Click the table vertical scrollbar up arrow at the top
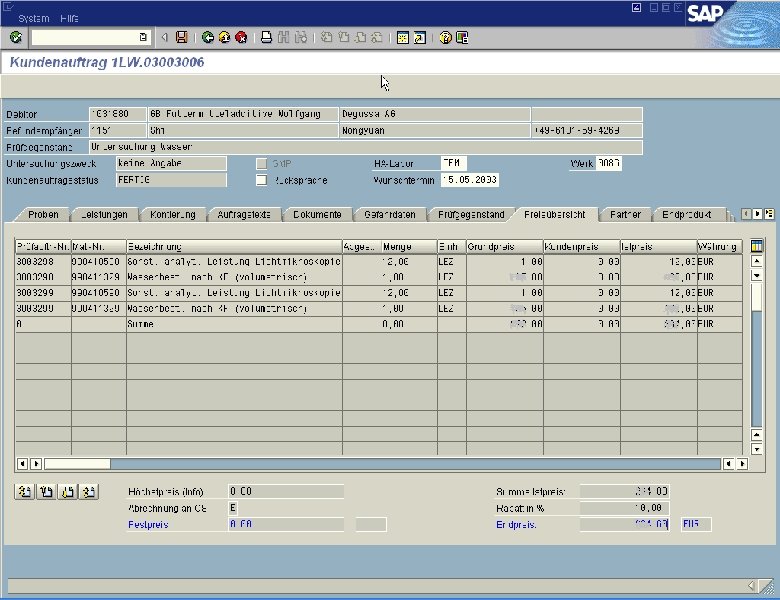The width and height of the screenshot is (780, 600). pos(757,261)
